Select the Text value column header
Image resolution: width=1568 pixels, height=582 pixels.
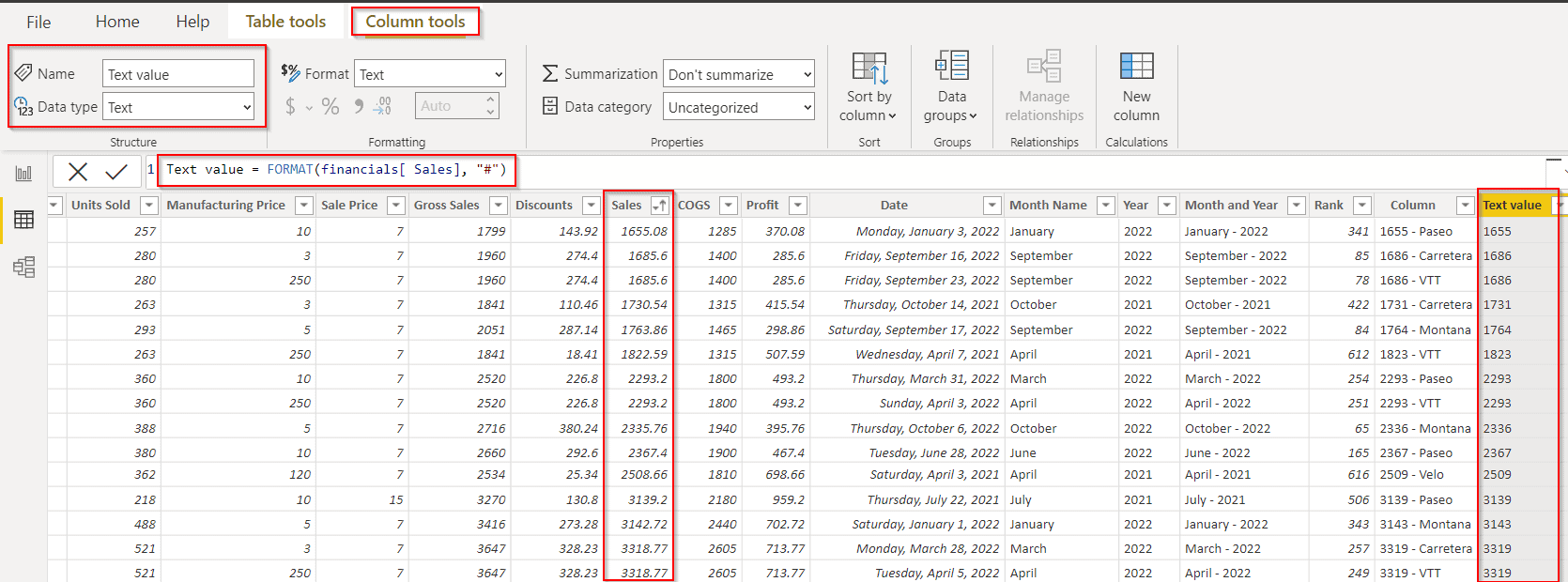(x=1512, y=205)
